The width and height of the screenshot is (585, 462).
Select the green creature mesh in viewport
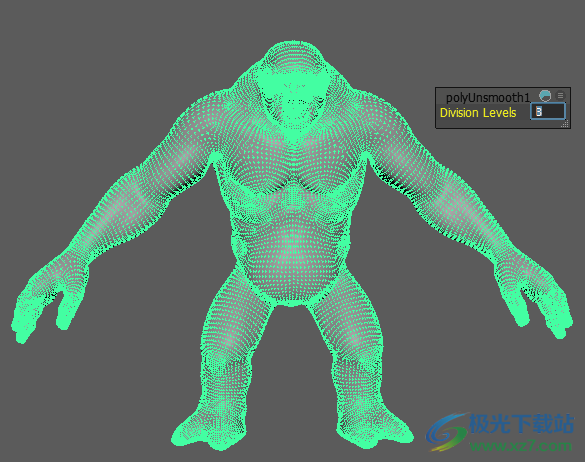tap(293, 246)
